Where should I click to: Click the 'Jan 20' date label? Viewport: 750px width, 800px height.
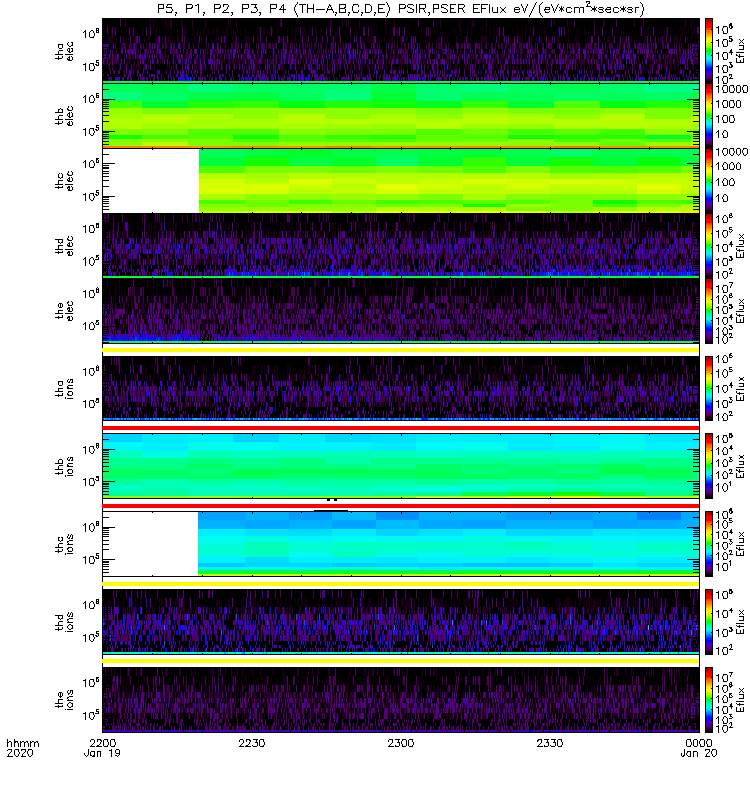pyautogui.click(x=698, y=753)
